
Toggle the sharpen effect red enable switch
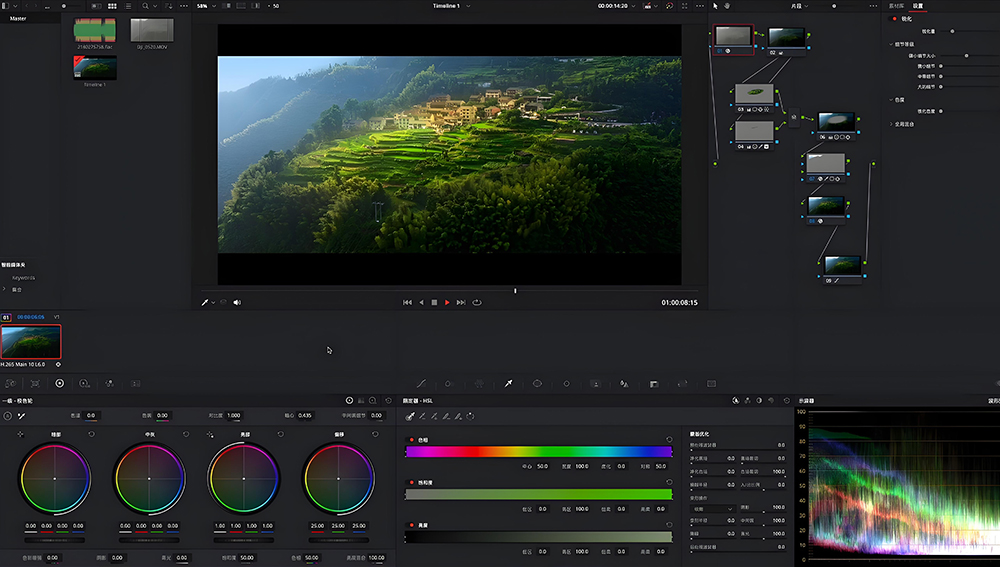pyautogui.click(x=895, y=18)
